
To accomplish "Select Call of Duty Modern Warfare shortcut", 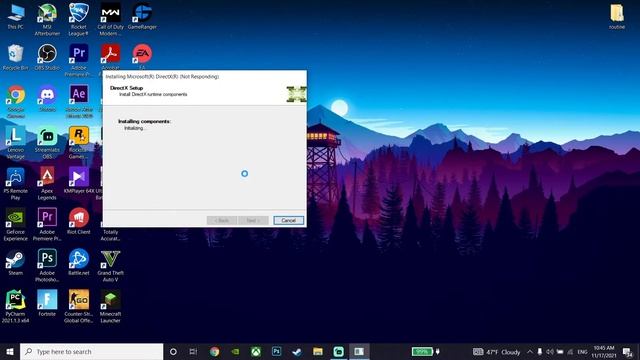I will (x=110, y=20).
